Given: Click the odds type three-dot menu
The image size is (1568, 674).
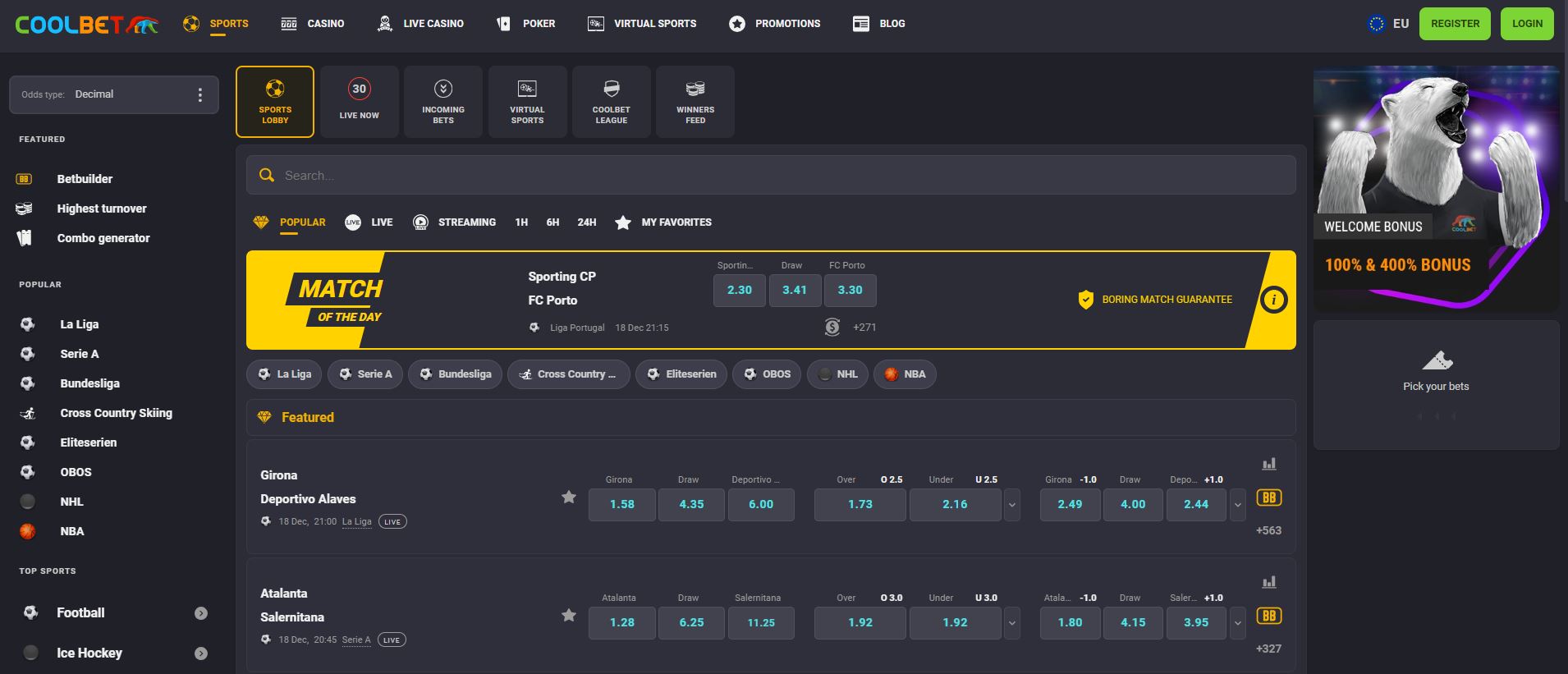Looking at the screenshot, I should tap(199, 94).
